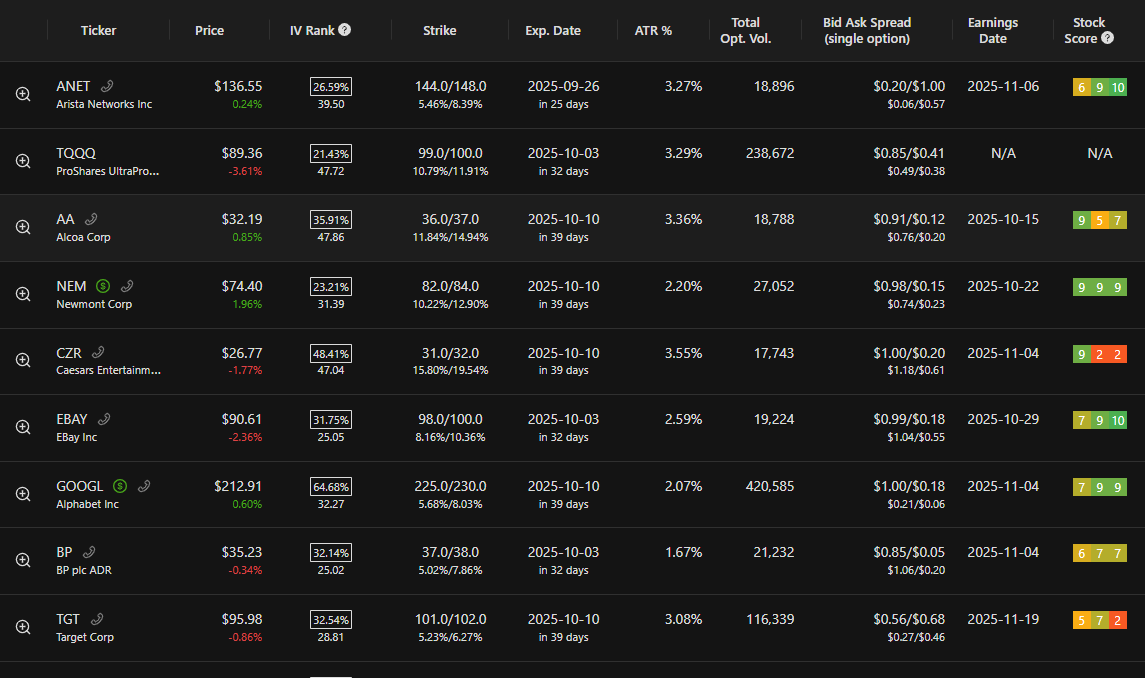Click price $90.61 in EBAY row
1145x678 pixels.
(242, 419)
